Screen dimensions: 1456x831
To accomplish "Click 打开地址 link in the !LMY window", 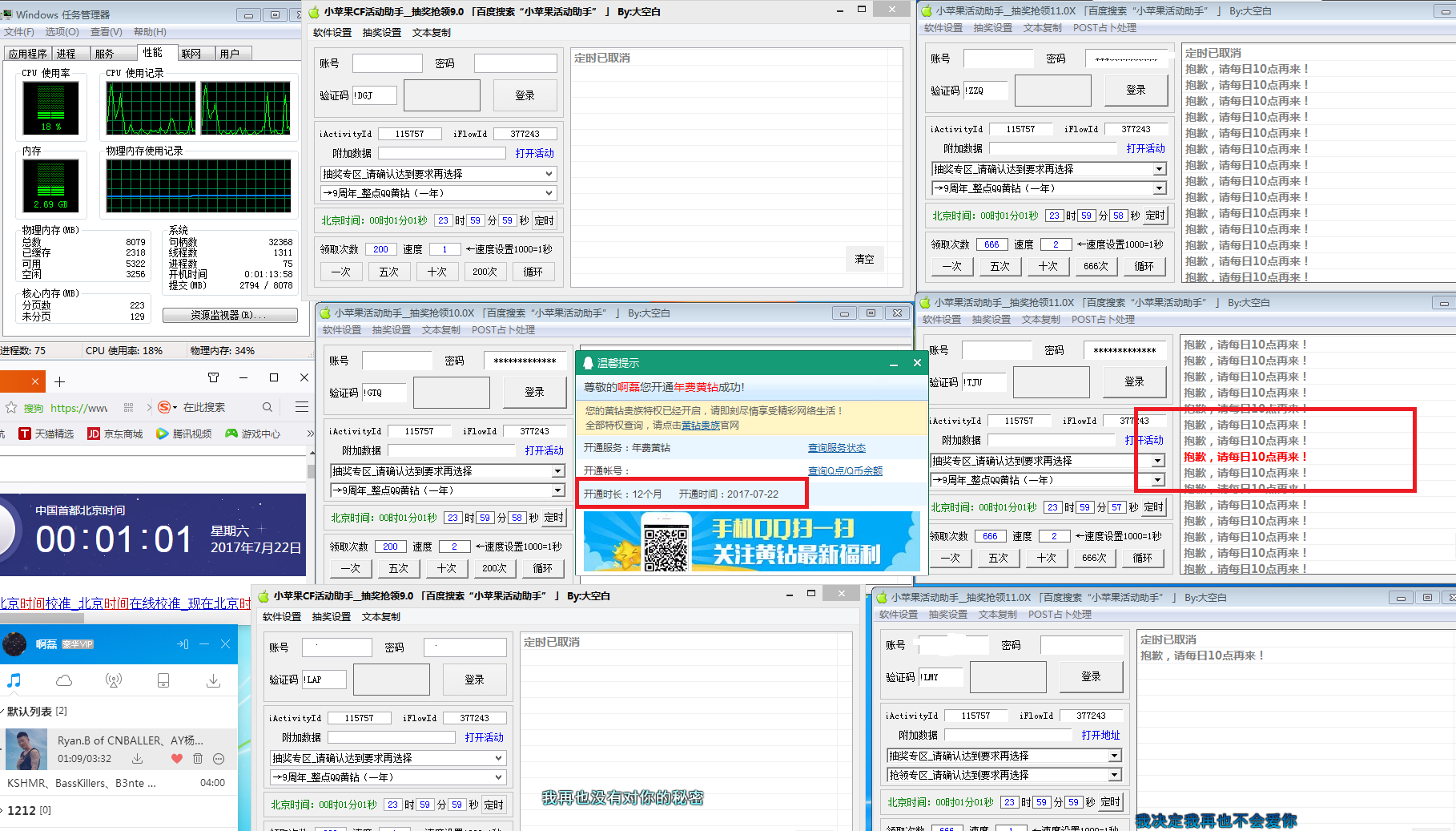I will tap(1100, 735).
